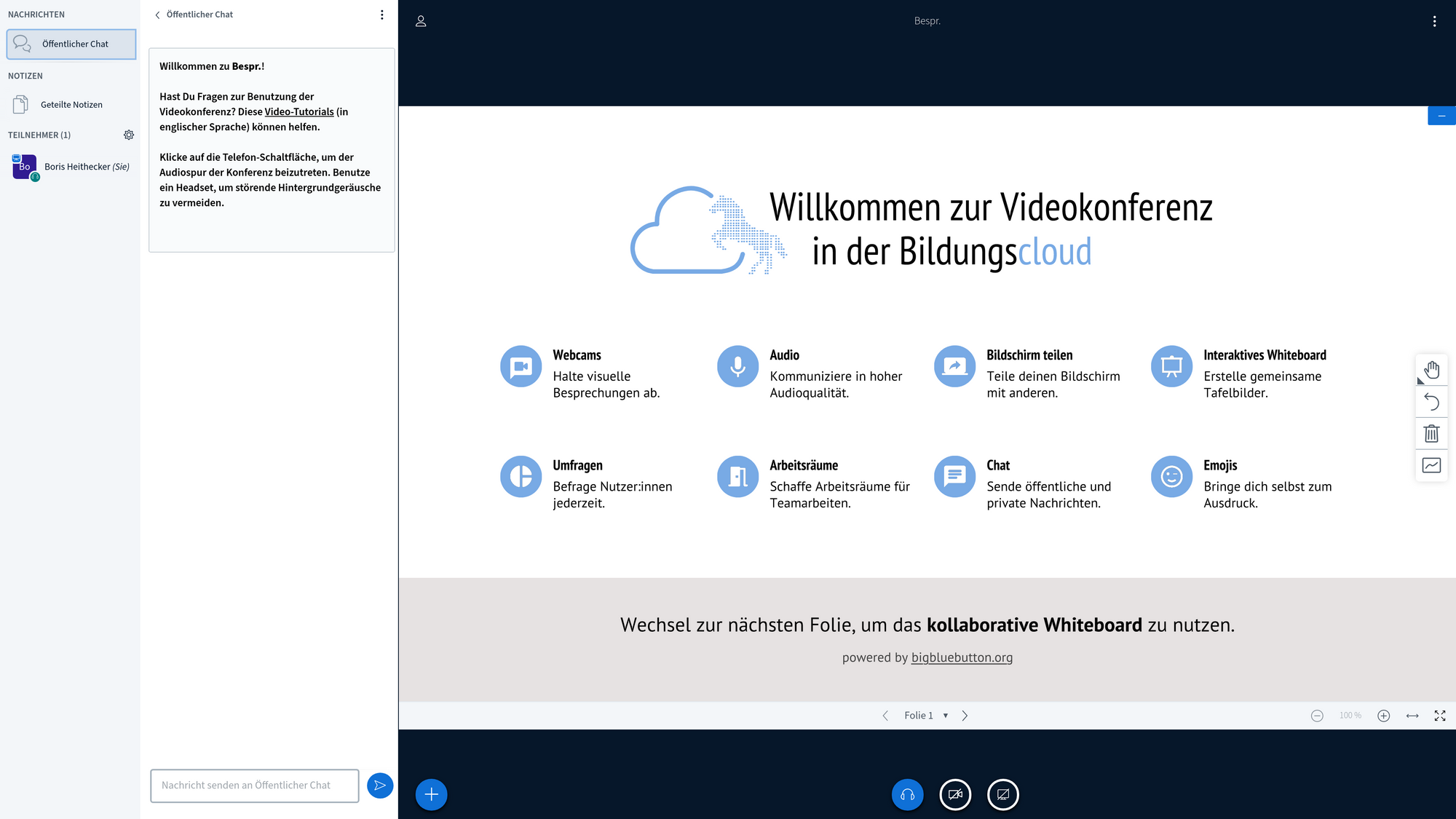Screen dimensions: 1456x819
Task: Click the undo icon in the whiteboard toolbar
Action: pos(1431,401)
